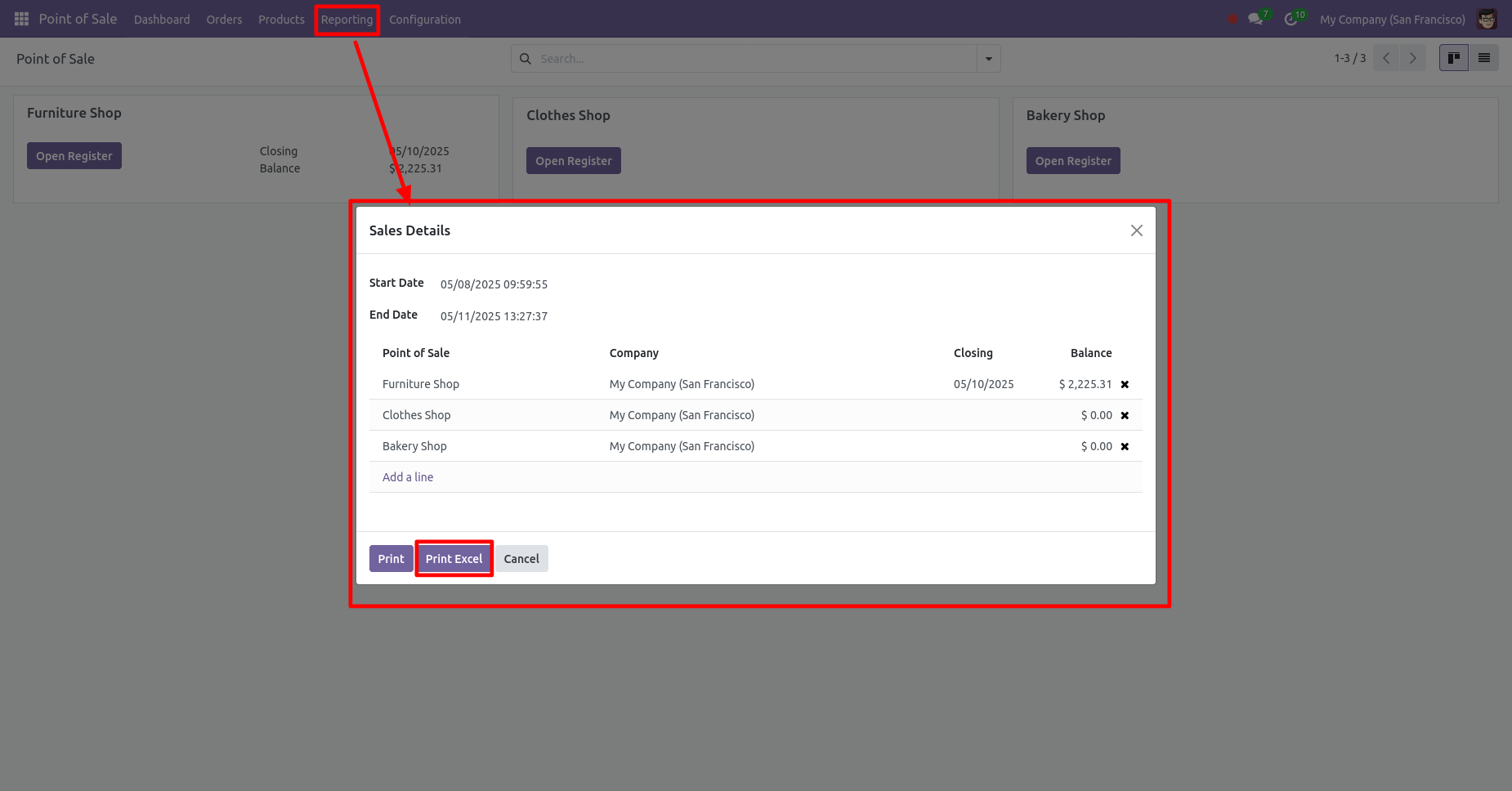Open the company switcher My Company
This screenshot has height=791, width=1512.
[x=1392, y=20]
